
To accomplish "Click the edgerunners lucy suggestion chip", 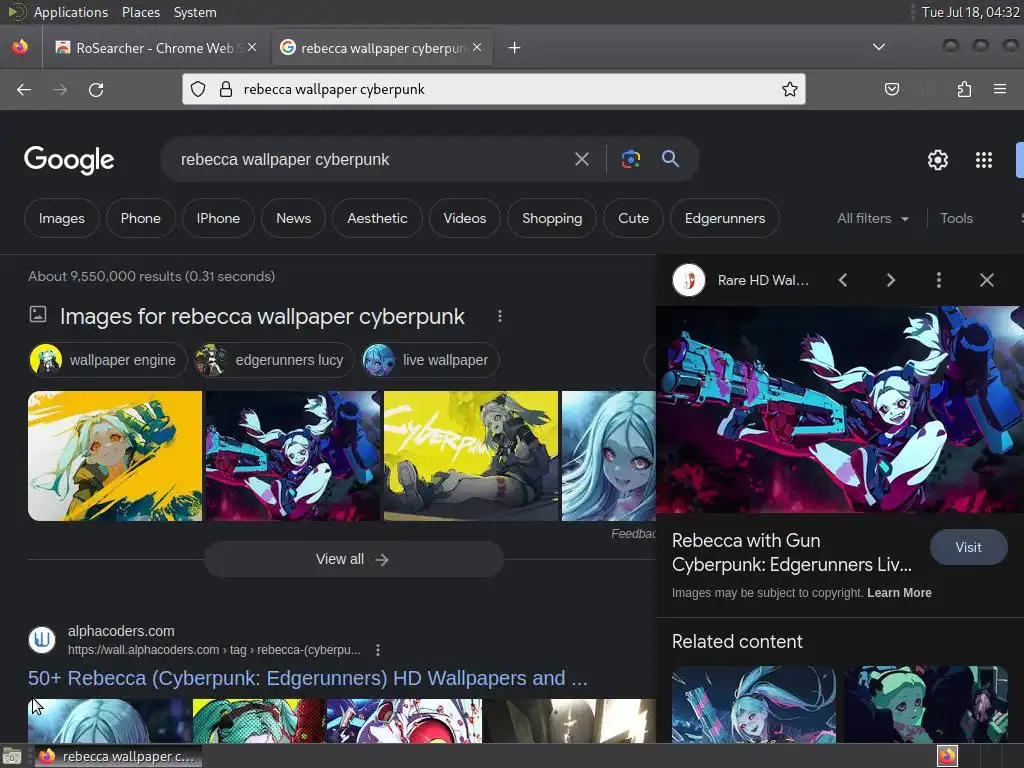I will 274,360.
